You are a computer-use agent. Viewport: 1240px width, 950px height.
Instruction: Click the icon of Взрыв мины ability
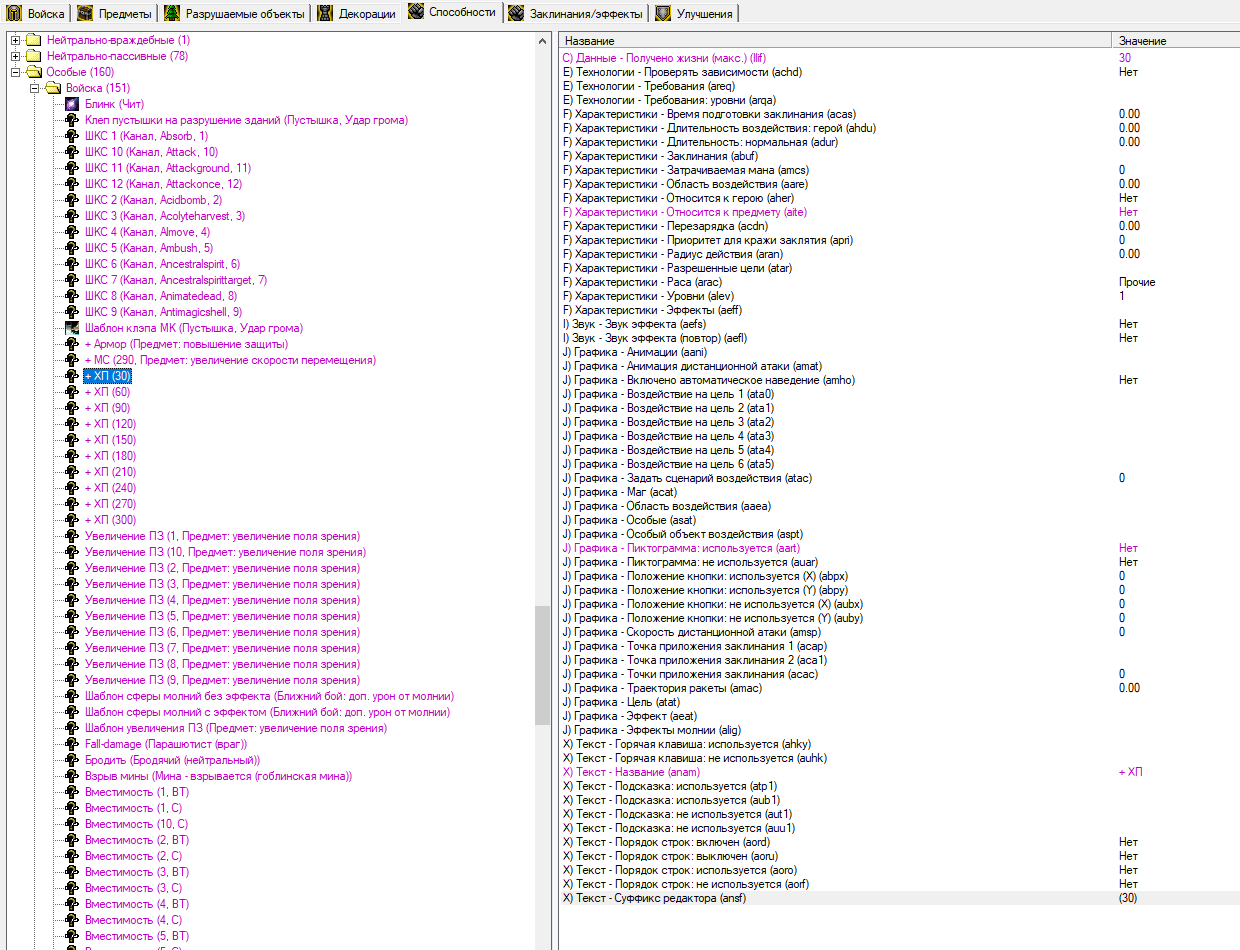[72, 776]
